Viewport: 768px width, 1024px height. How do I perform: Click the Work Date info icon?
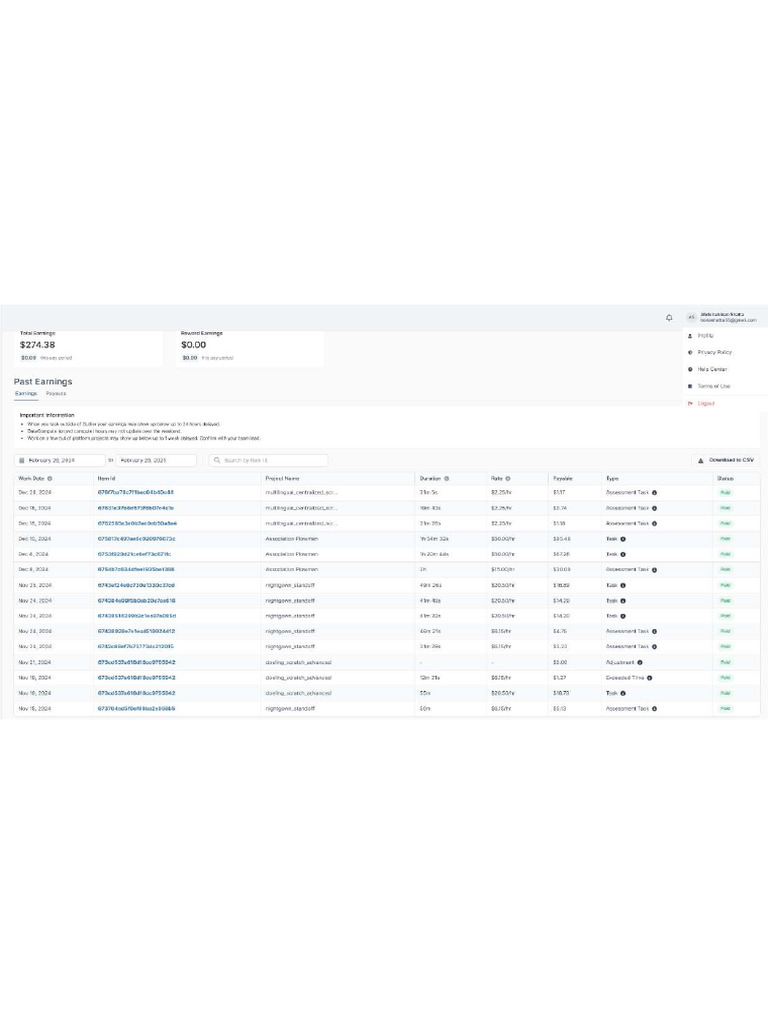(49, 479)
